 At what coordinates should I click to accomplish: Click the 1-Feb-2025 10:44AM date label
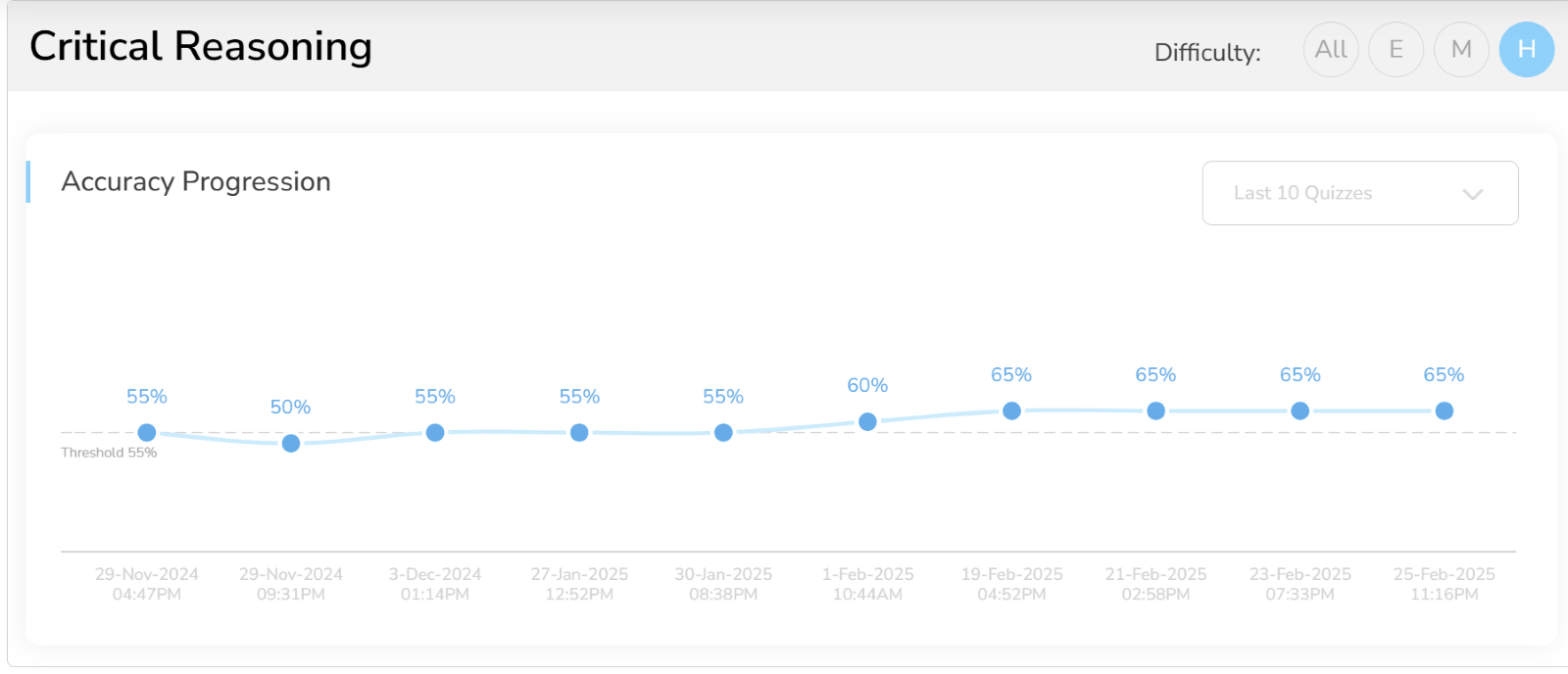(867, 584)
